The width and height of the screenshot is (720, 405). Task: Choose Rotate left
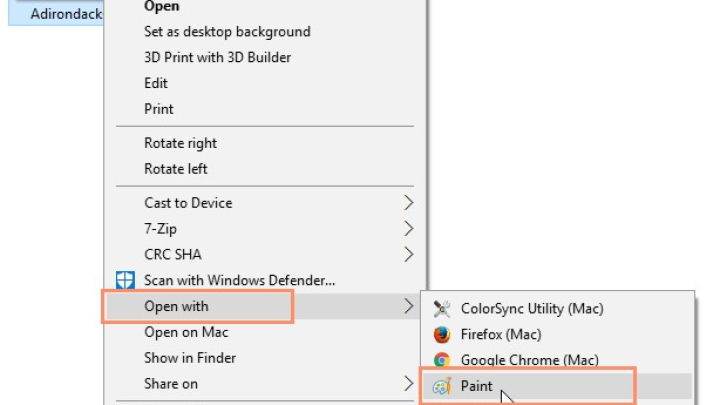tap(176, 169)
